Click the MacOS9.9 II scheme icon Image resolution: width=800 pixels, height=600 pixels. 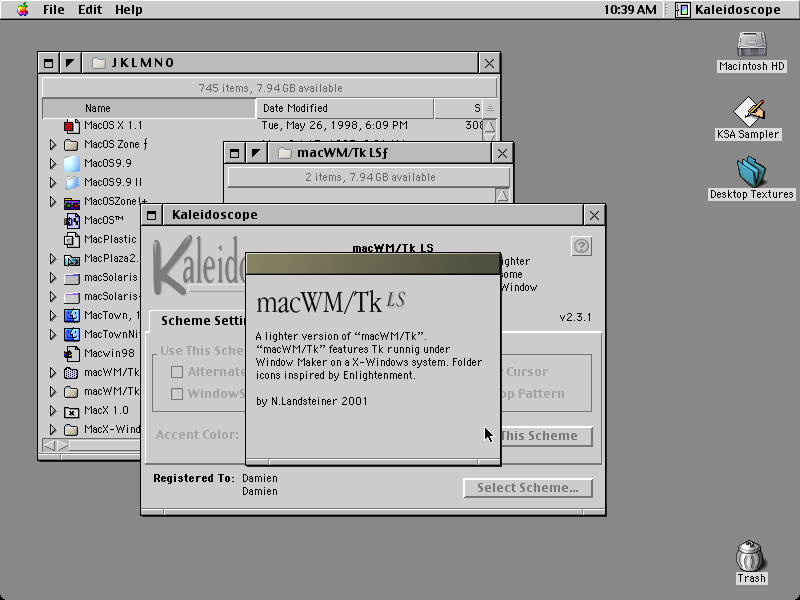pyautogui.click(x=71, y=182)
